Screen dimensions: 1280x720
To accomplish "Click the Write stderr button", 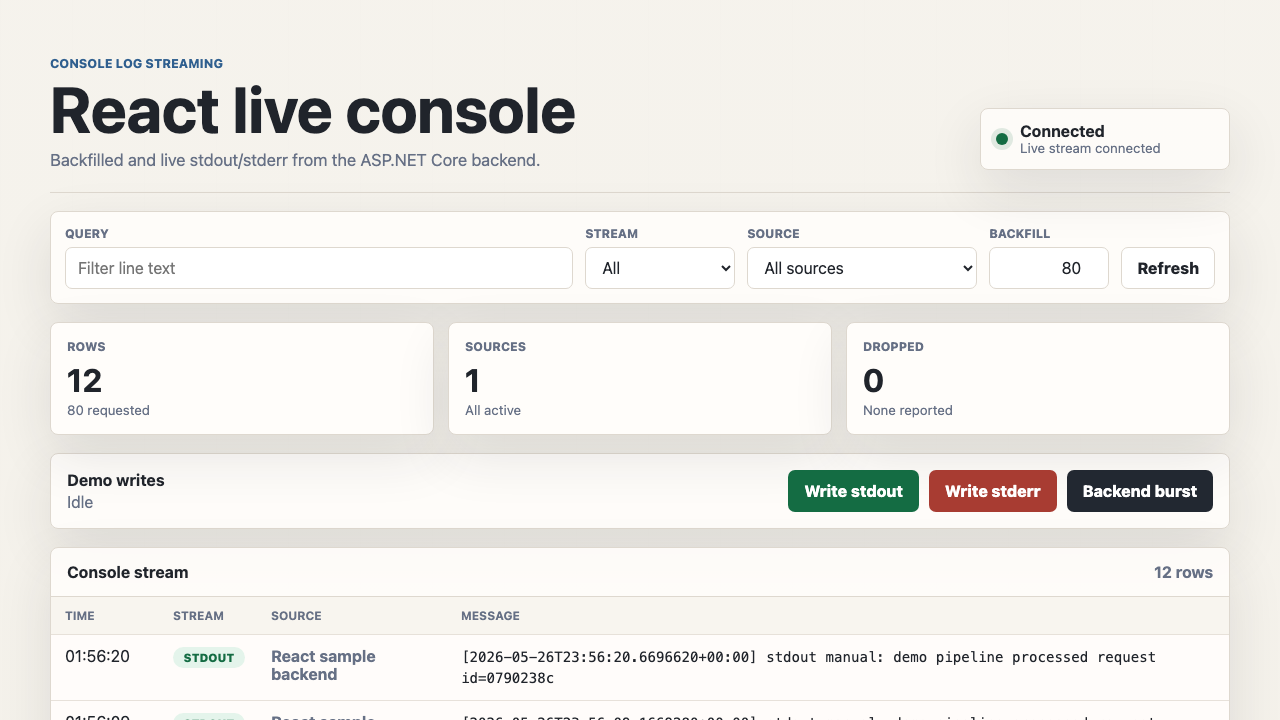I will 993,491.
